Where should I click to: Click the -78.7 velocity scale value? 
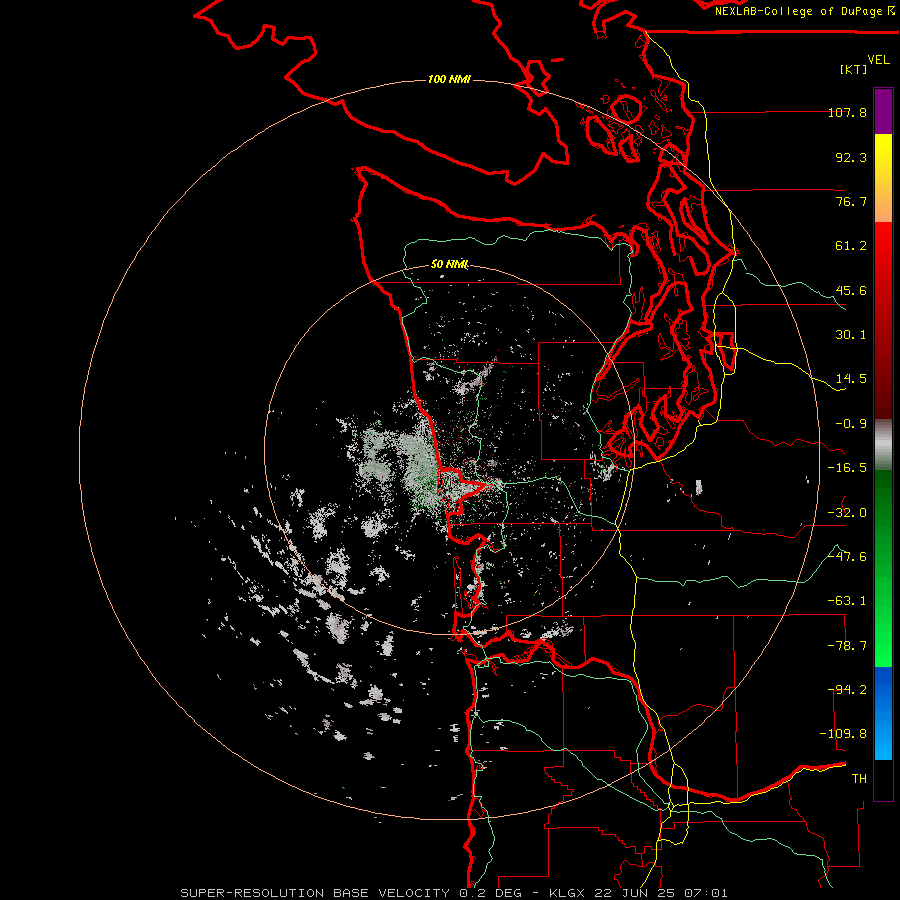(x=847, y=646)
